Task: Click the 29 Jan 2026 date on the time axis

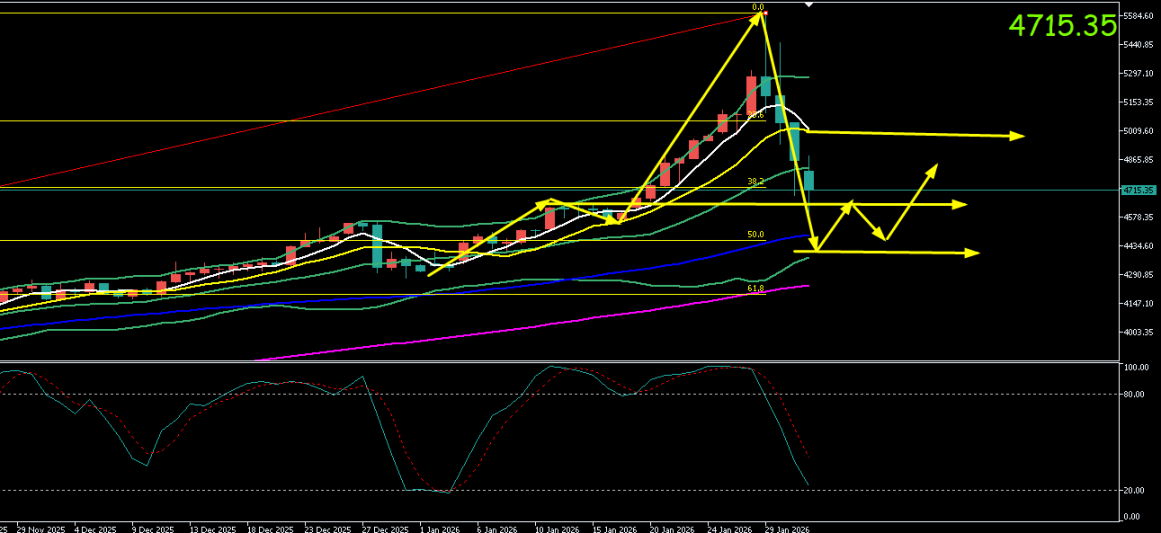Action: (x=787, y=529)
